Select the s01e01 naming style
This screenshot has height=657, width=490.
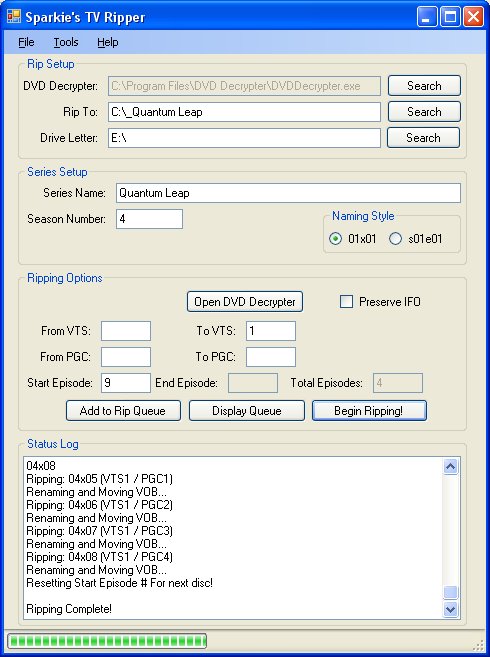pyautogui.click(x=395, y=239)
